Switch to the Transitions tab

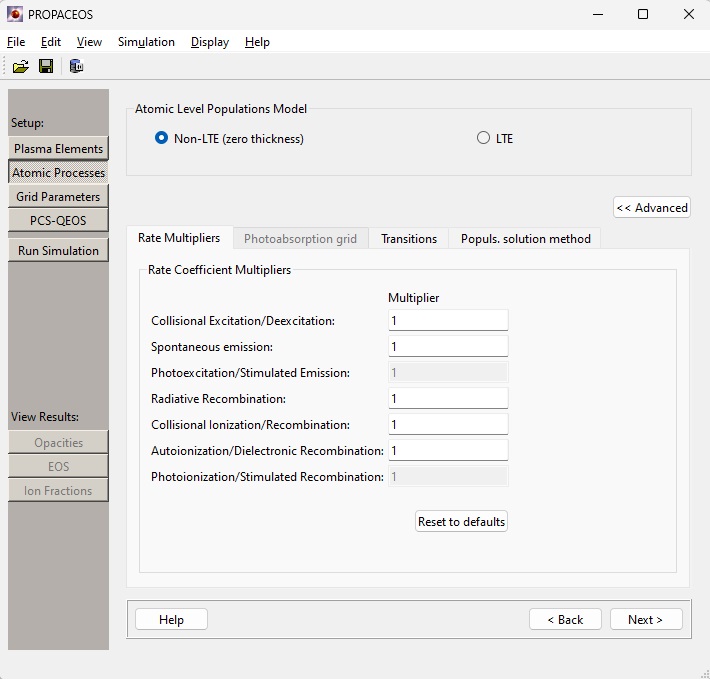coord(408,238)
